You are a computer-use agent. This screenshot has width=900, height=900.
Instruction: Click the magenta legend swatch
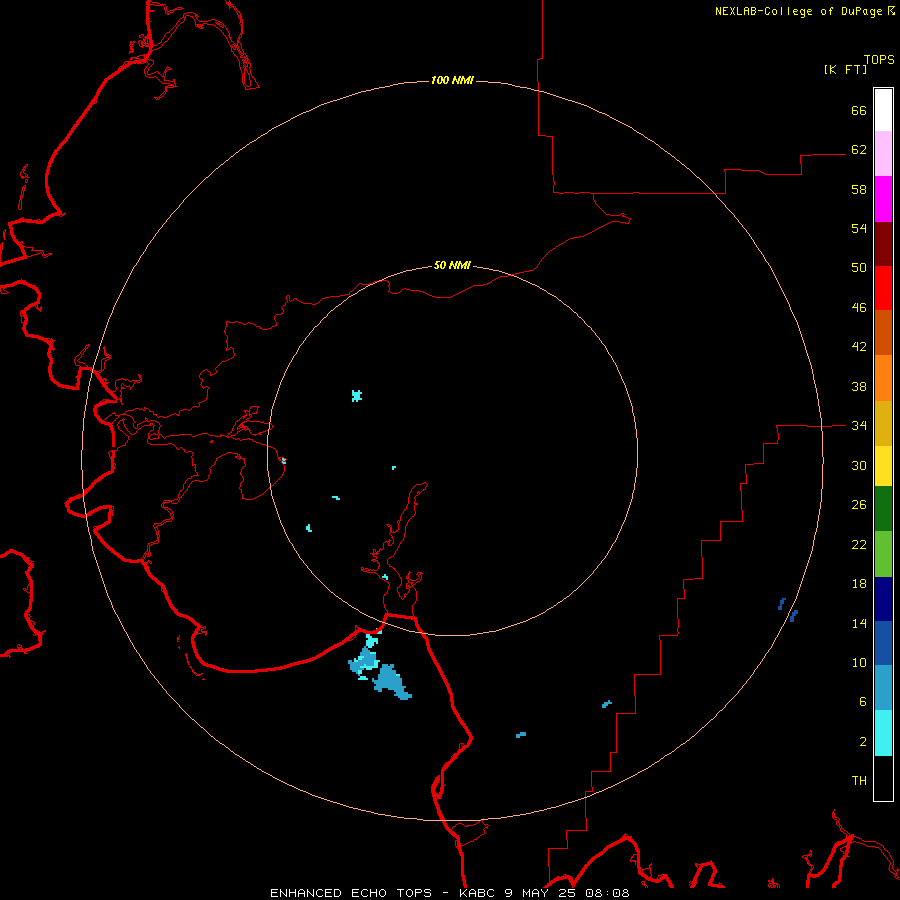pyautogui.click(x=883, y=199)
